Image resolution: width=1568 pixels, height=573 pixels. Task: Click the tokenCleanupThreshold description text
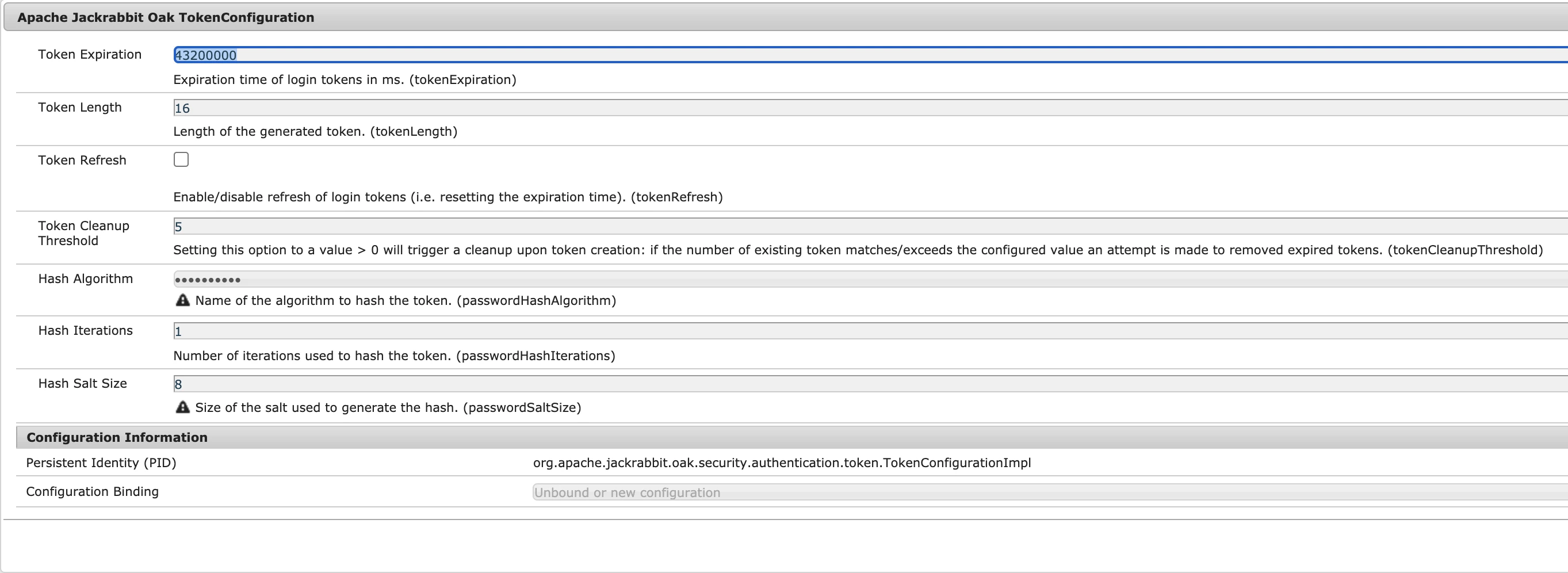(858, 250)
